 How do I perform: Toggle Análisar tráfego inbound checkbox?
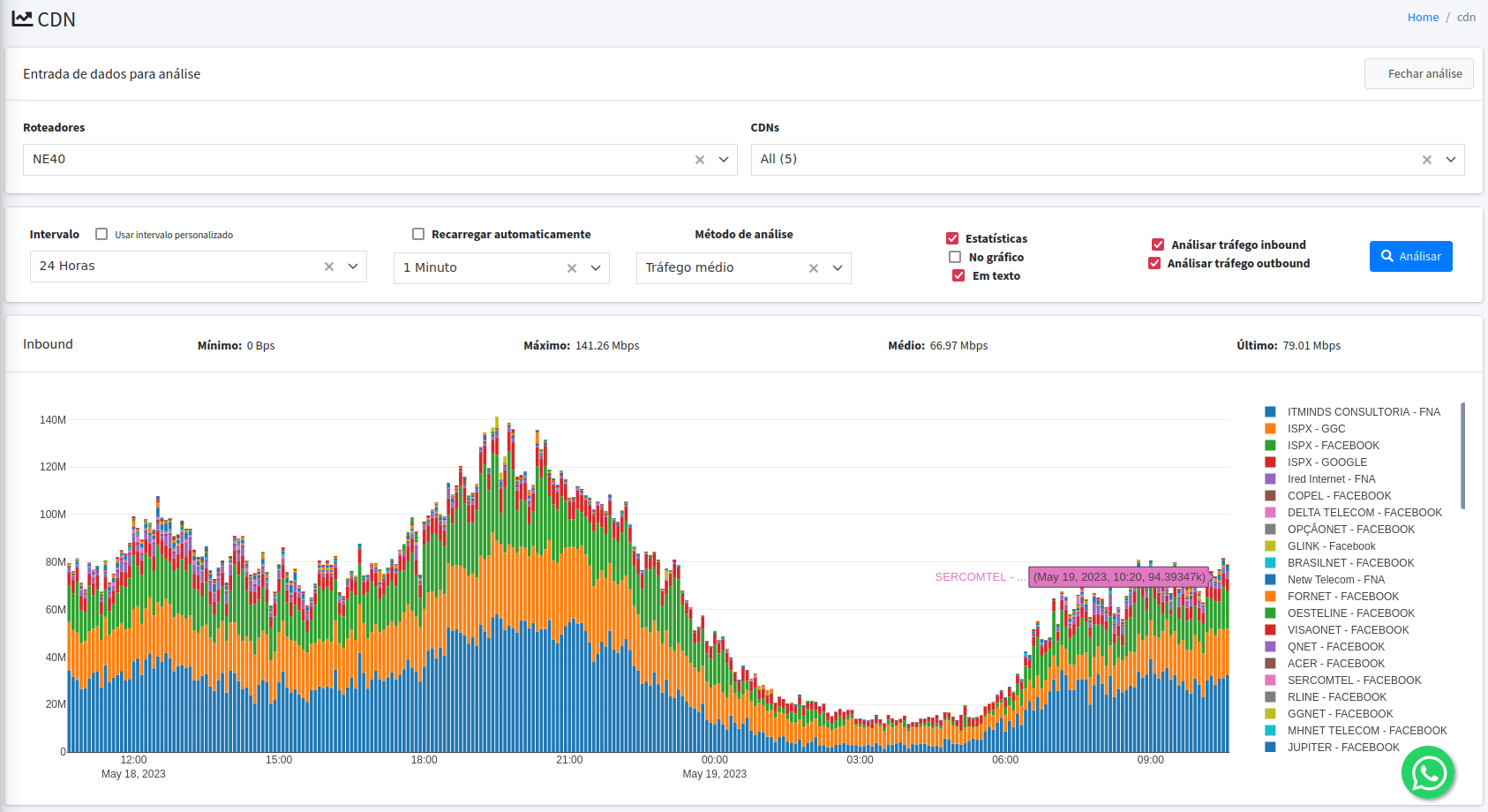[1158, 244]
